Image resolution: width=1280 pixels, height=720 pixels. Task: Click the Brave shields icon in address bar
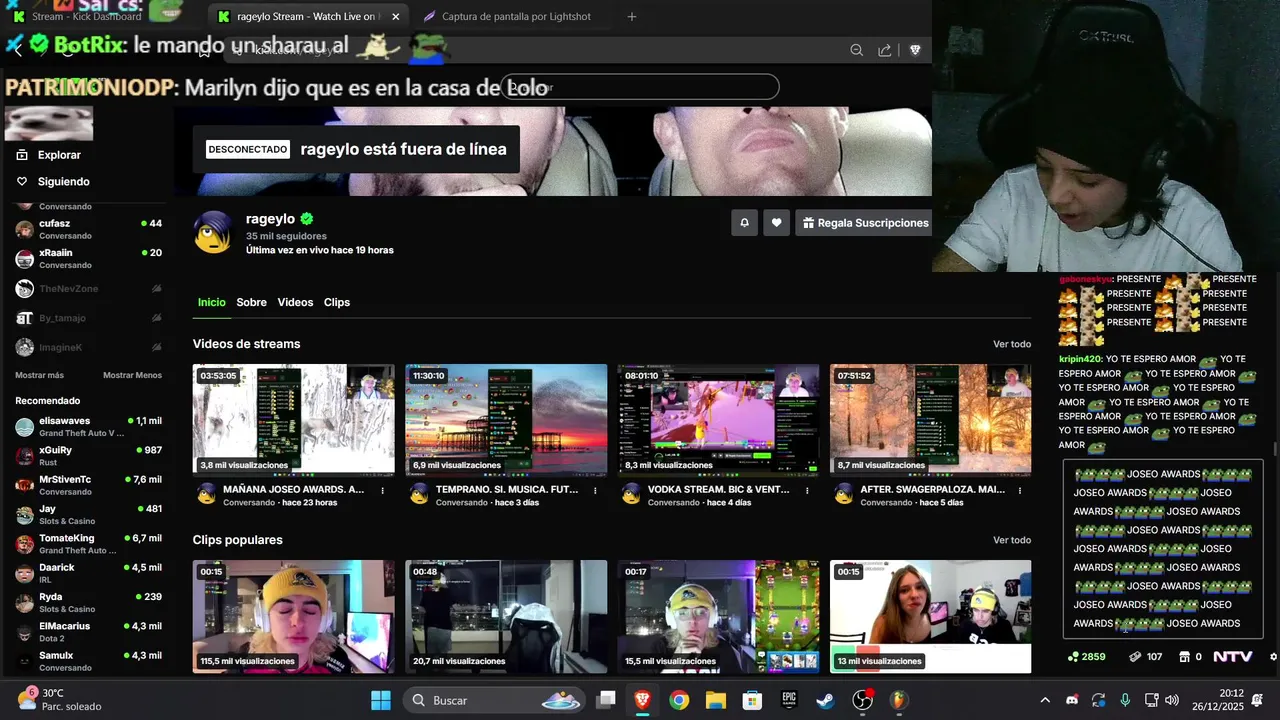(915, 50)
